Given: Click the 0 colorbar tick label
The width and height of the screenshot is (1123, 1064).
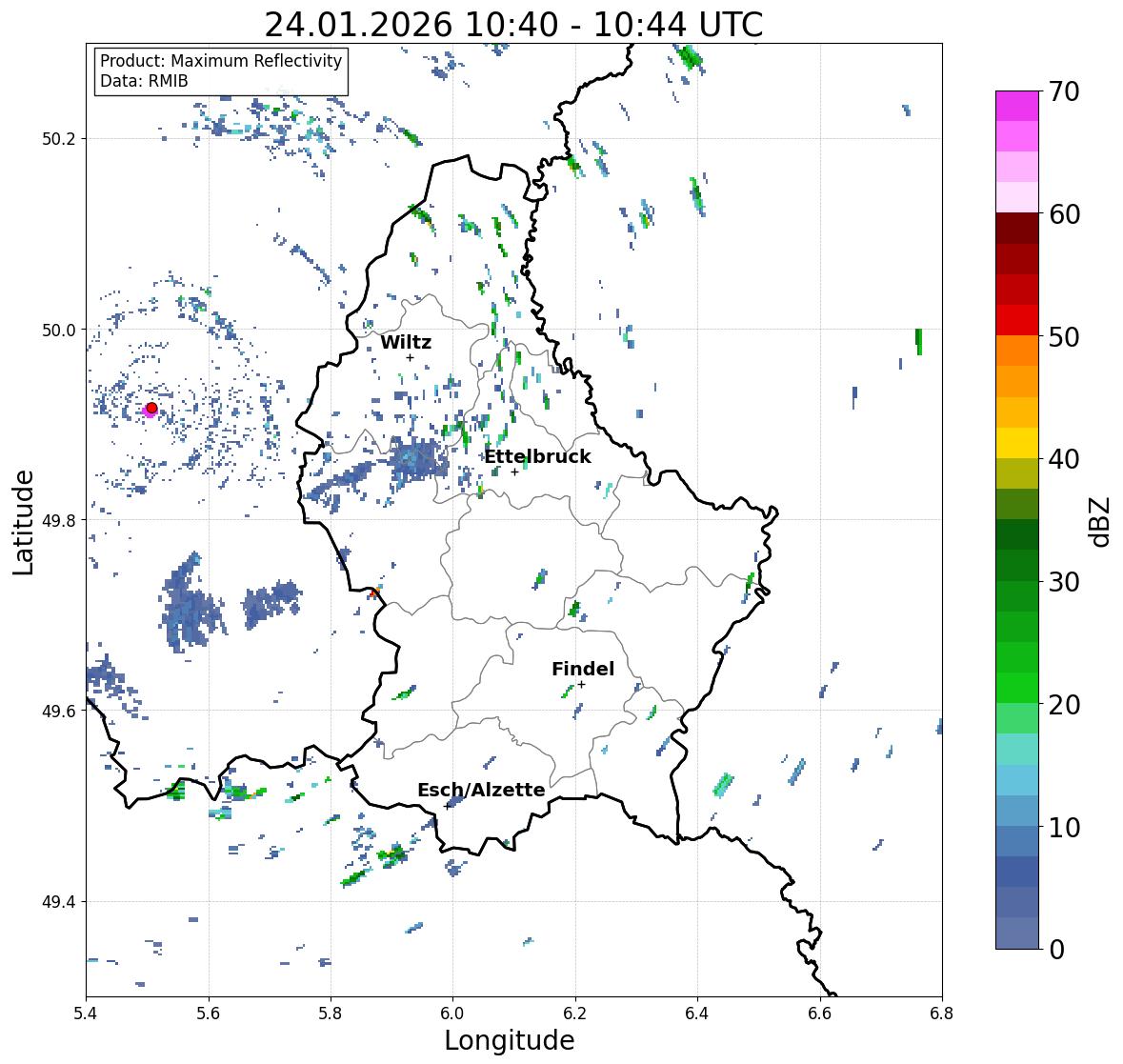Looking at the screenshot, I should click(1057, 950).
